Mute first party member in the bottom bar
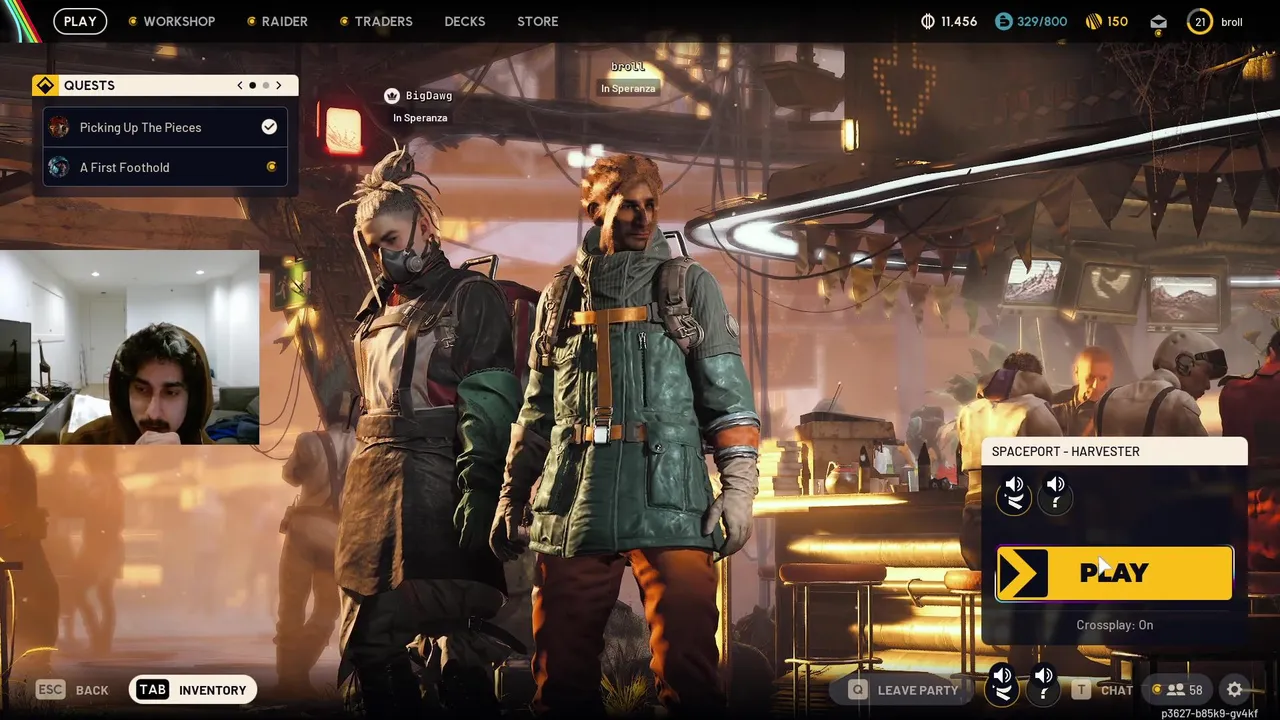This screenshot has width=1280, height=720. click(x=1002, y=685)
